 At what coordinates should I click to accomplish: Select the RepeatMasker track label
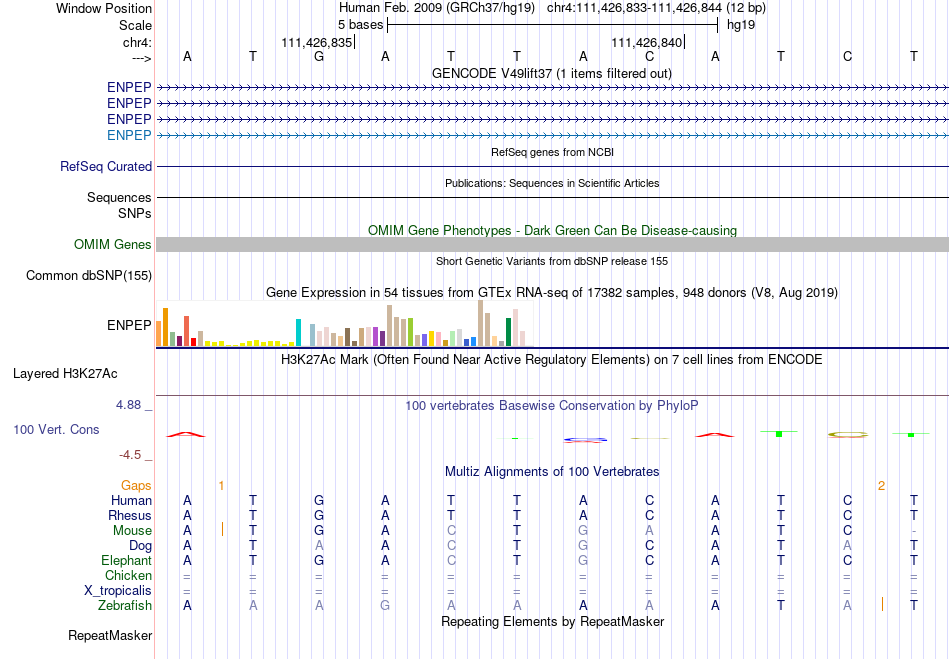tap(110, 635)
